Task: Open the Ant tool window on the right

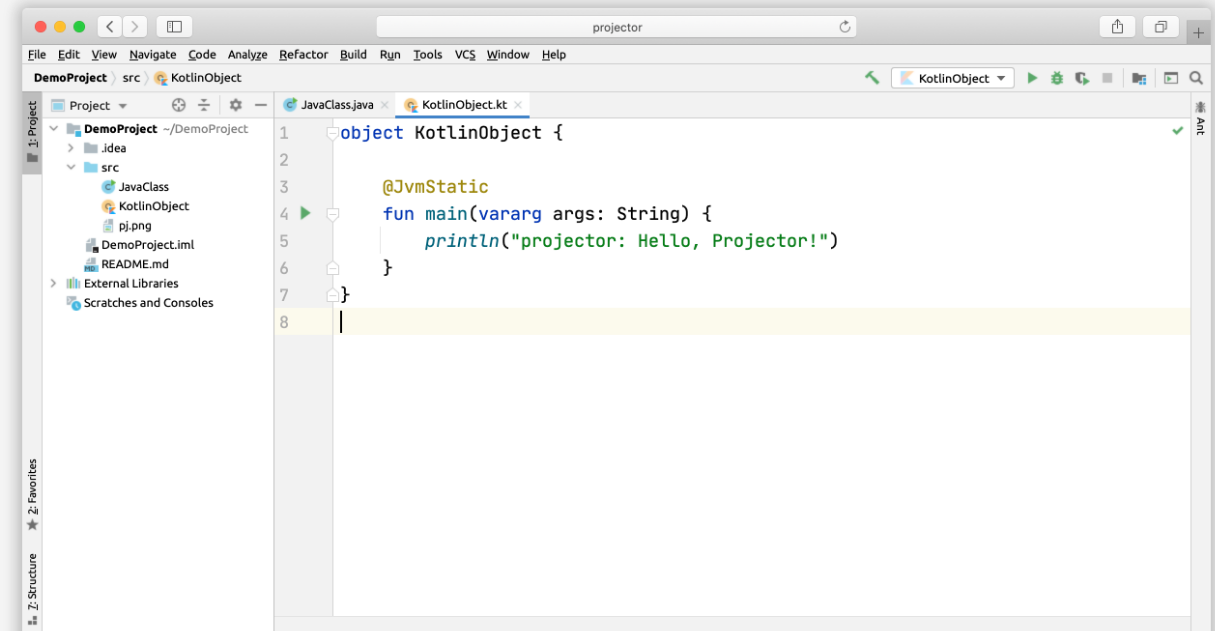Action: (x=1200, y=118)
